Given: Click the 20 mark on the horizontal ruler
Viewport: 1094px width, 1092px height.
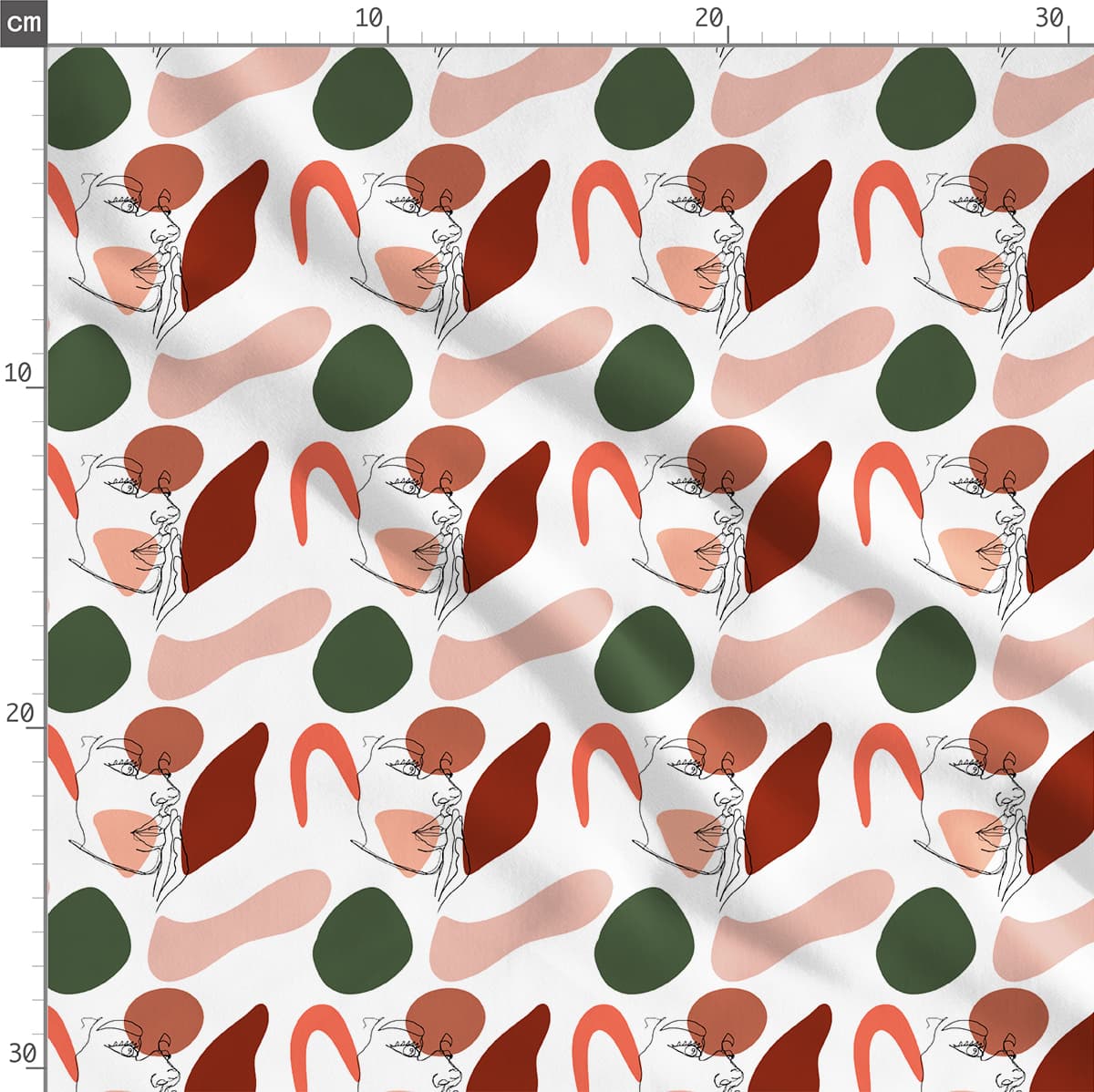Looking at the screenshot, I should (x=708, y=17).
